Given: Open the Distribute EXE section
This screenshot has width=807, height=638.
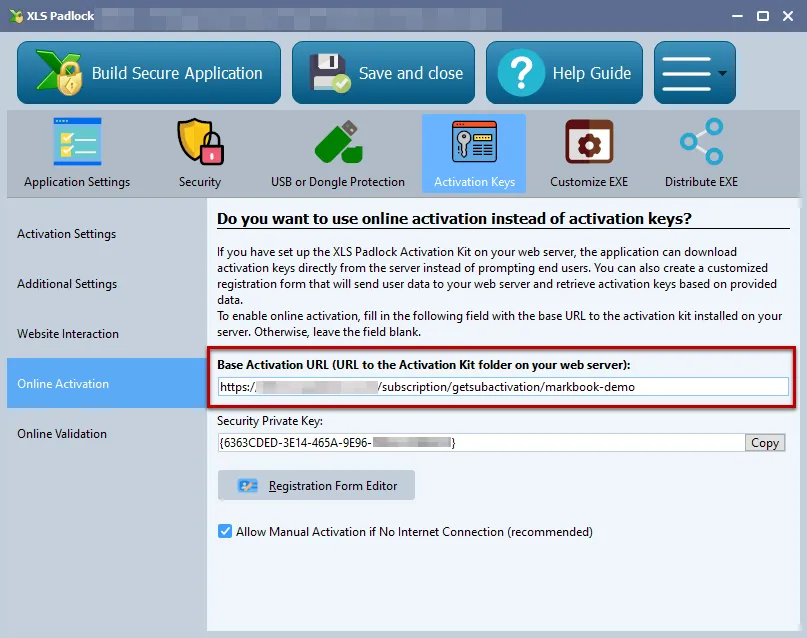Looking at the screenshot, I should point(701,153).
